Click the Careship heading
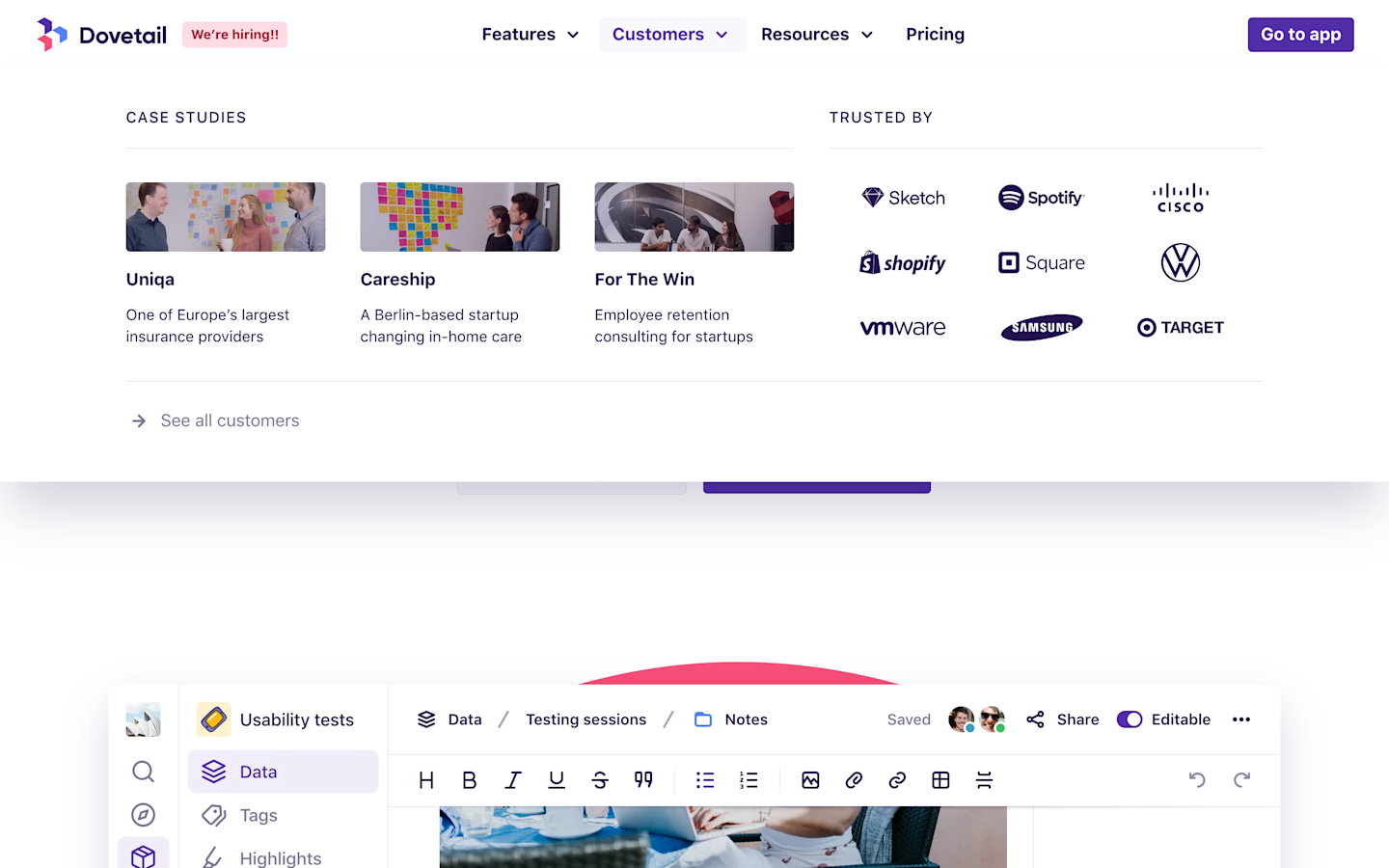The width and height of the screenshot is (1389, 868). 397,279
